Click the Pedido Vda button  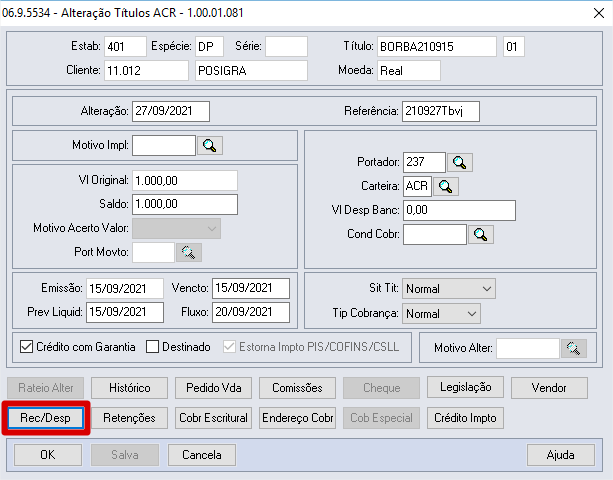213,388
